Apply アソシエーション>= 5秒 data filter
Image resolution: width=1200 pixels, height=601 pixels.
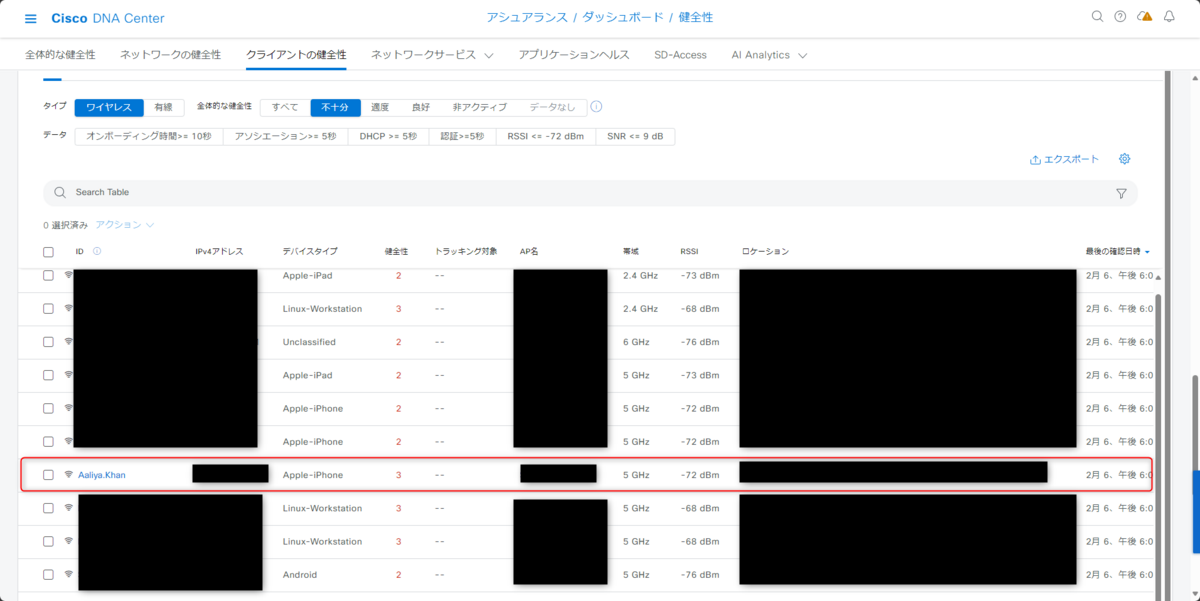pos(285,136)
